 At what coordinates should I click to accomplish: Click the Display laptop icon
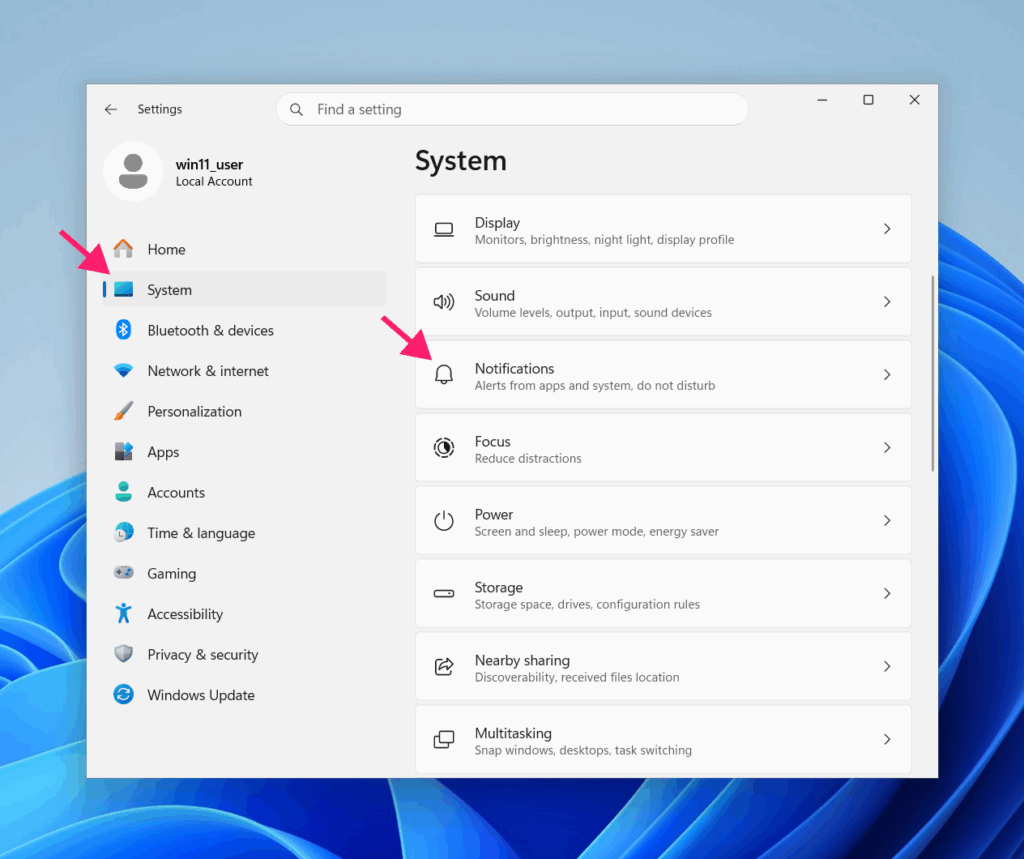pyautogui.click(x=443, y=229)
